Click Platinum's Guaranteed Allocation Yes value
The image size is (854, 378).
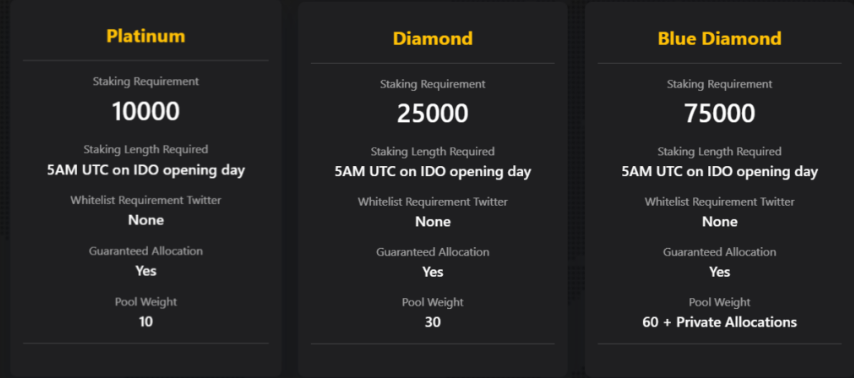click(145, 271)
